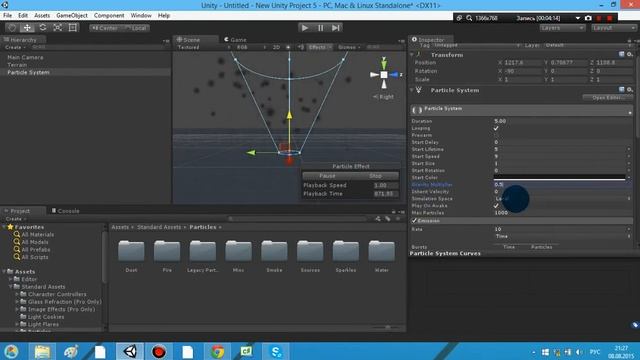Toggle scene audio icon

pyautogui.click(x=301, y=47)
